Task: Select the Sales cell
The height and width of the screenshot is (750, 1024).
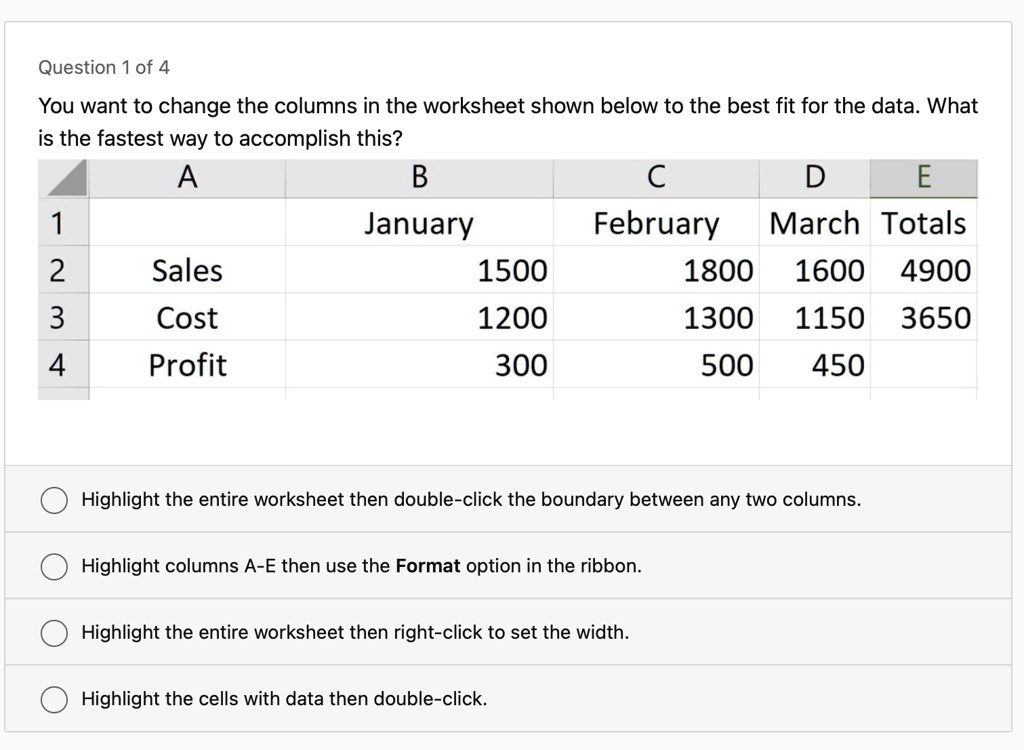Action: [187, 270]
